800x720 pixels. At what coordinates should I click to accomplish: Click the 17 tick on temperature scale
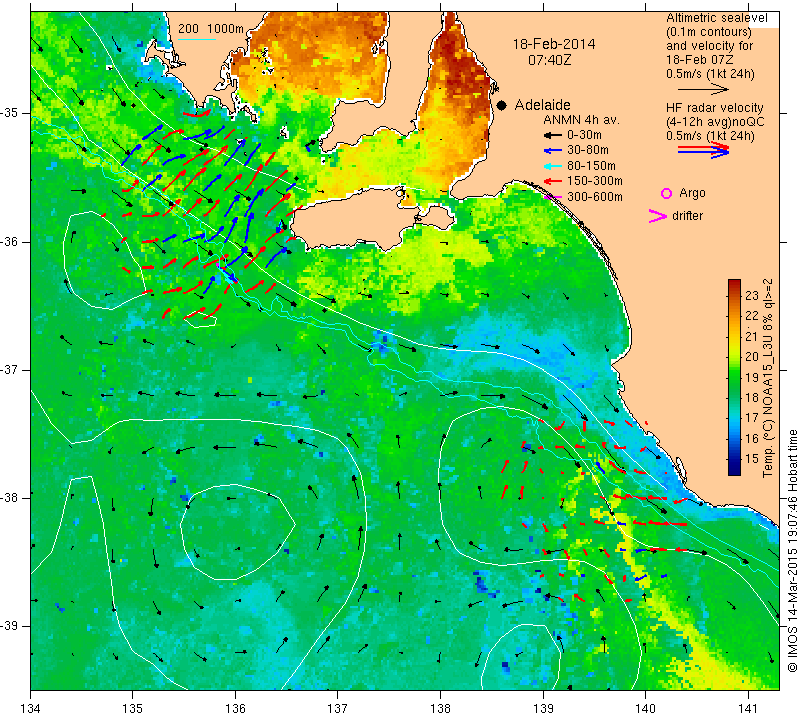coord(752,417)
